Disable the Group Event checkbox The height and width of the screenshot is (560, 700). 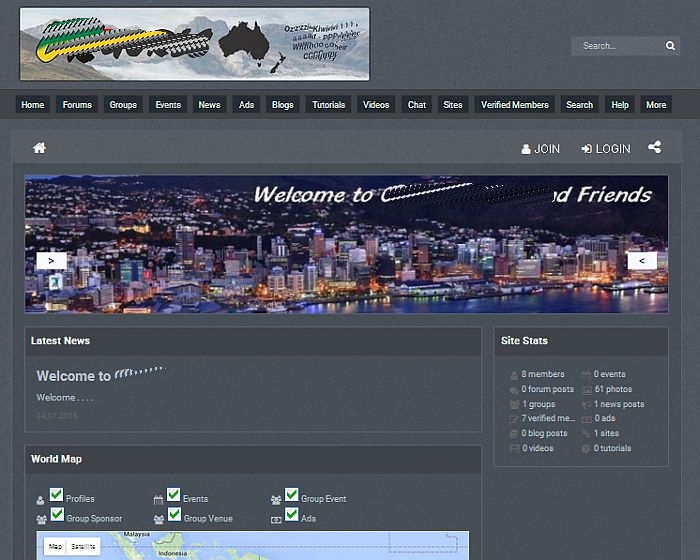[292, 495]
